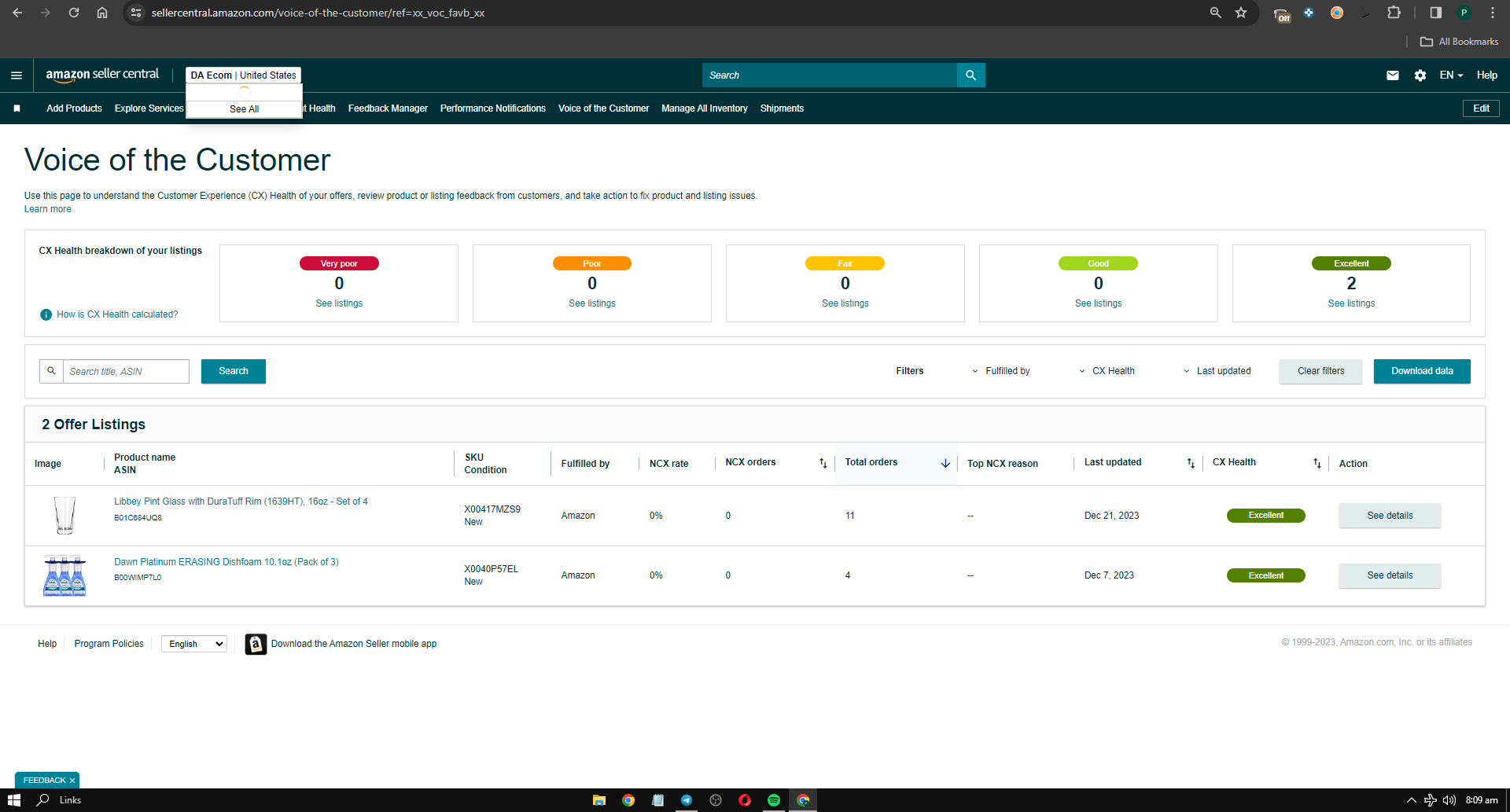Open the settings gear icon
The width and height of the screenshot is (1510, 812).
(1420, 75)
